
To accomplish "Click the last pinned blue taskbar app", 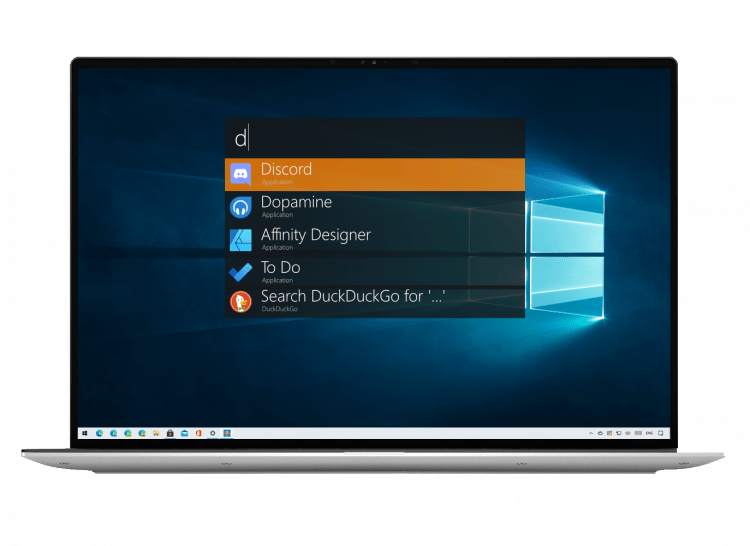I will 227,433.
